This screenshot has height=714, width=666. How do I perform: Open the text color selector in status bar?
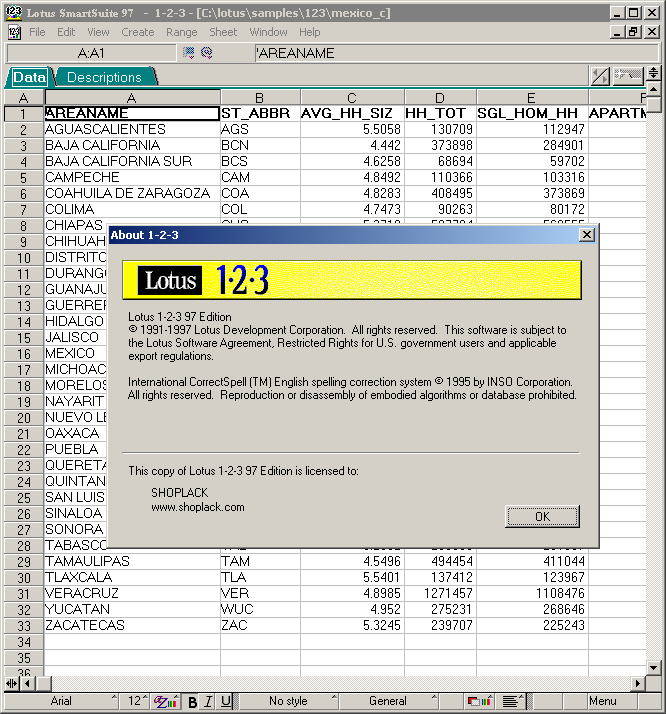(x=166, y=701)
